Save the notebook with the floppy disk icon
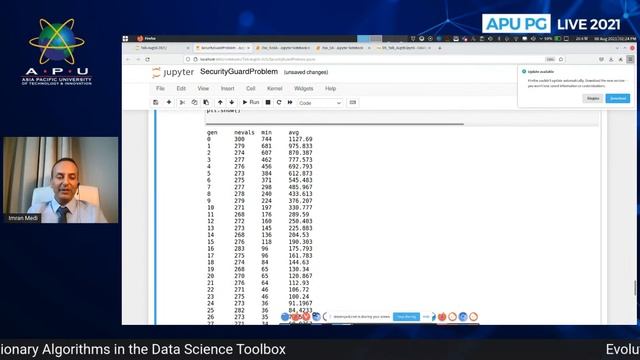640x360 pixels. [x=156, y=102]
